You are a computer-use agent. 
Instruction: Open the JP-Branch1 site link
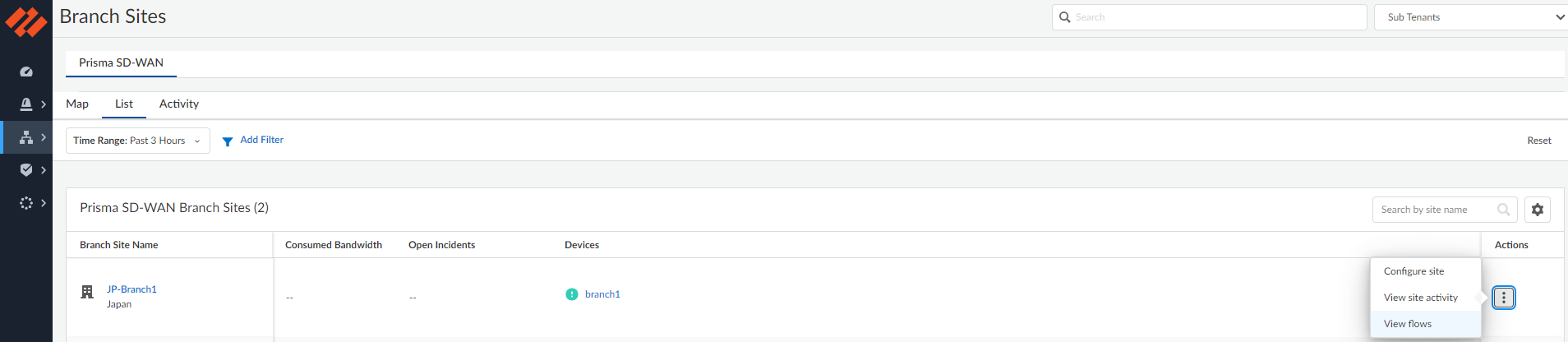[x=131, y=289]
